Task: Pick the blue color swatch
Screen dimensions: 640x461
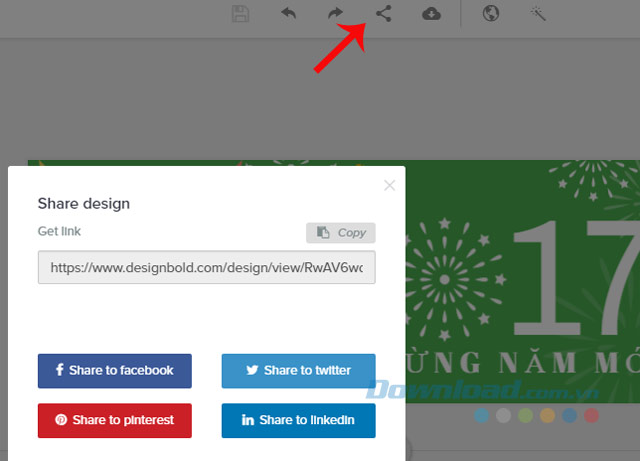Action: [569, 416]
